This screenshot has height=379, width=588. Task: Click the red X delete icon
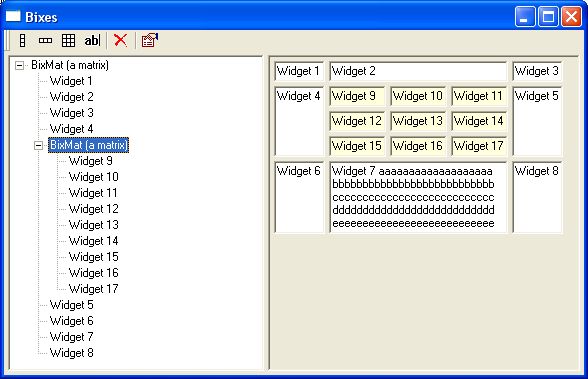tap(120, 40)
